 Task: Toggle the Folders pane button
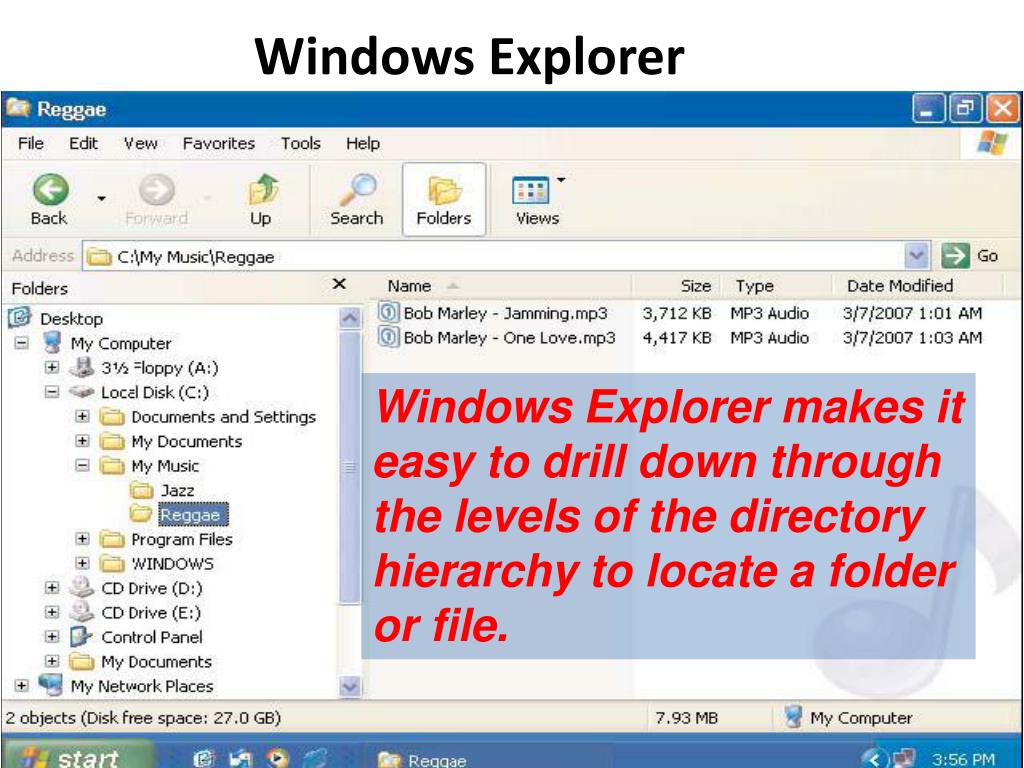(x=444, y=199)
